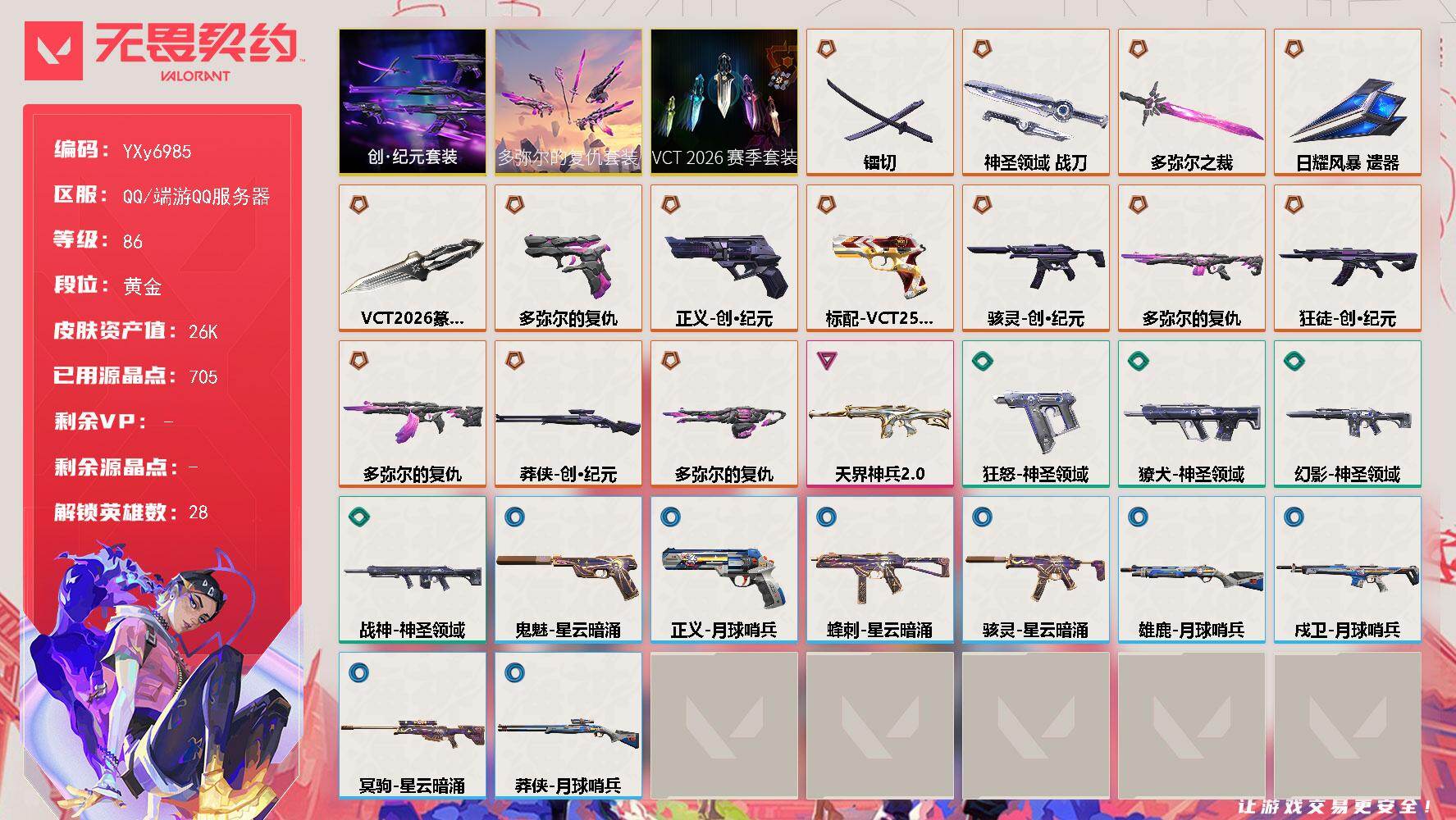Click the 正义-月球哨兵 revolver skin
Viewport: 1456px width, 820px height.
pyautogui.click(x=724, y=569)
